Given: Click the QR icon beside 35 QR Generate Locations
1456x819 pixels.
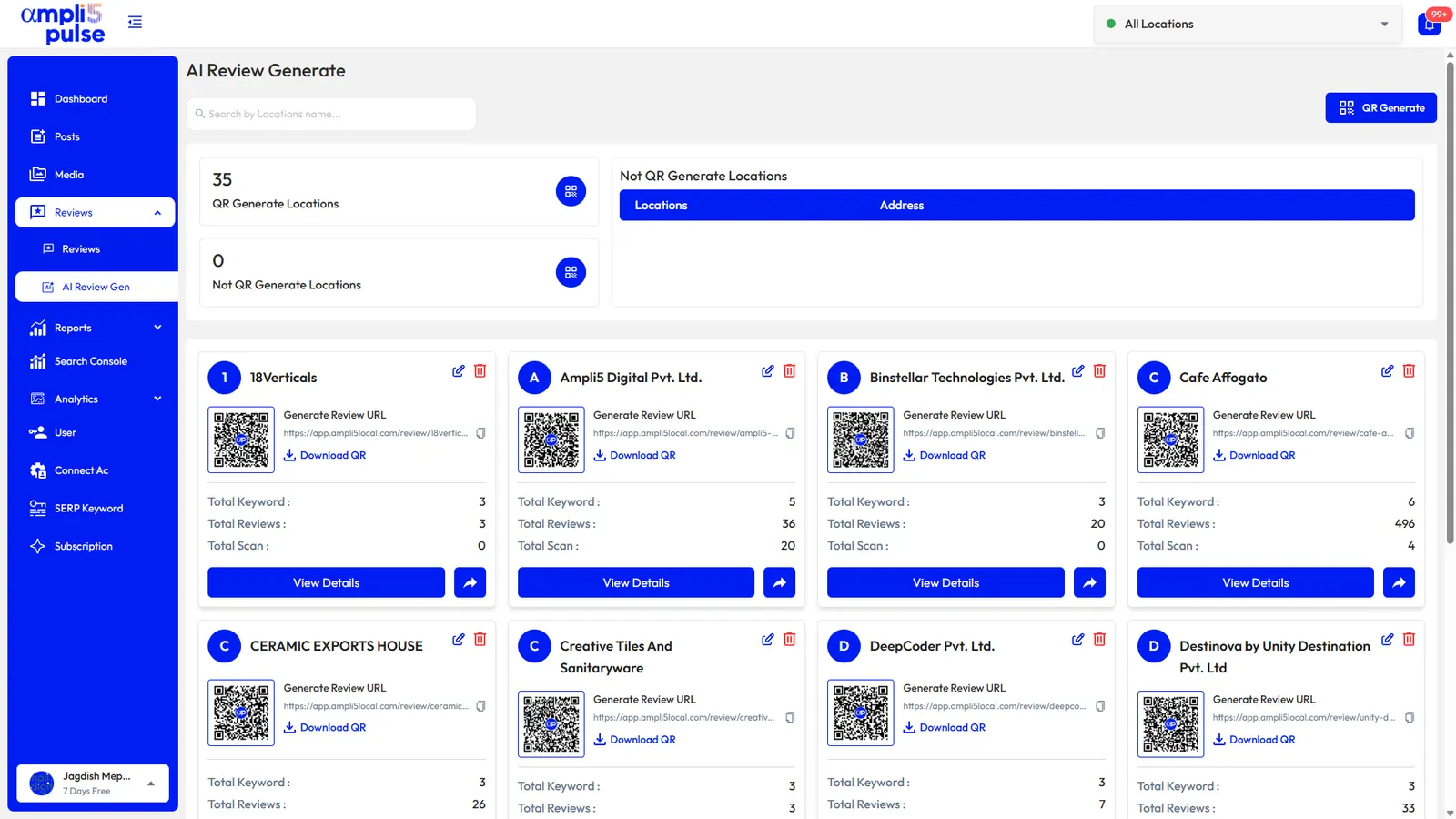Looking at the screenshot, I should click(571, 191).
